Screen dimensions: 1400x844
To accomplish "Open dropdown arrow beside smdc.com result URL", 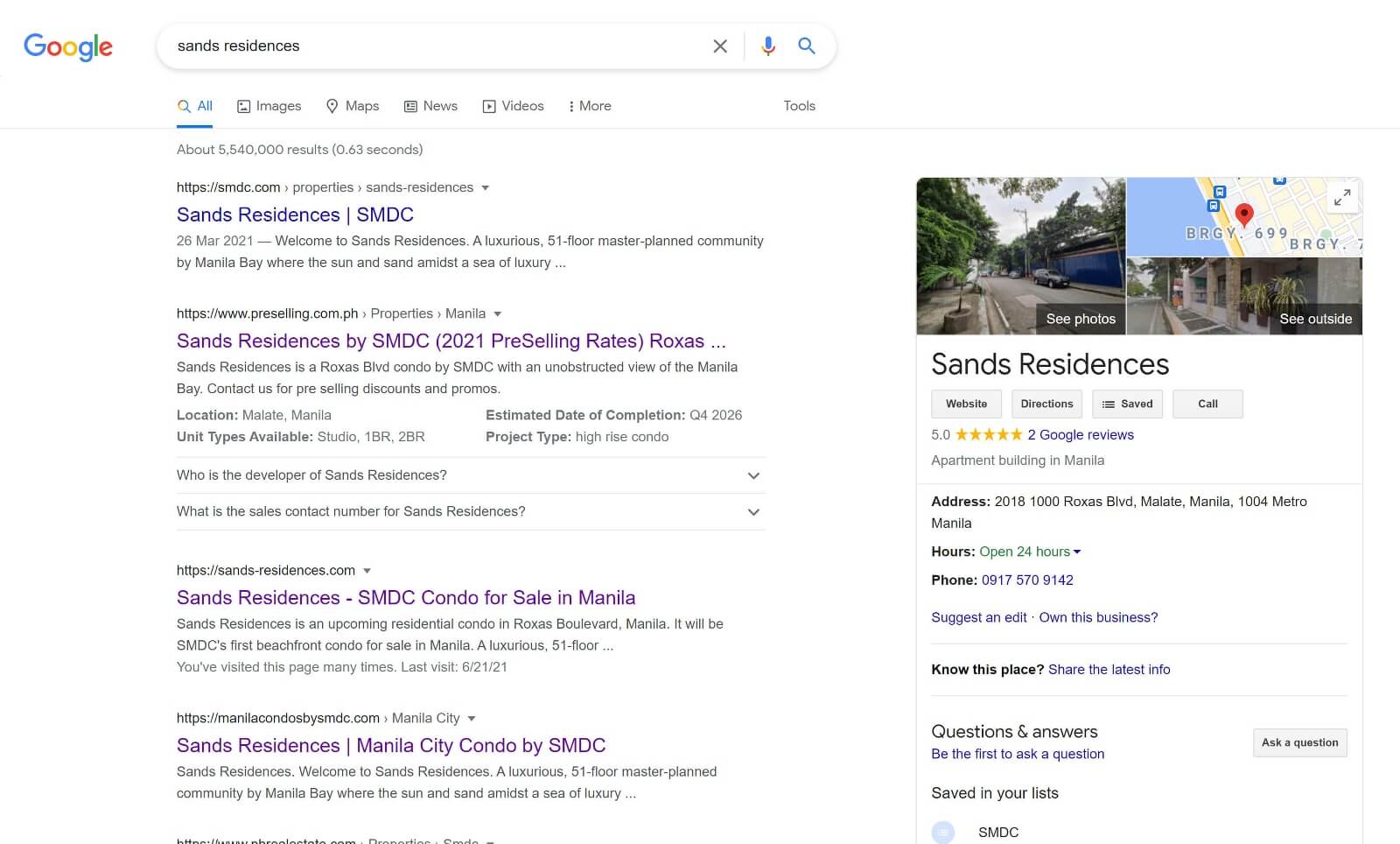I will tap(486, 188).
